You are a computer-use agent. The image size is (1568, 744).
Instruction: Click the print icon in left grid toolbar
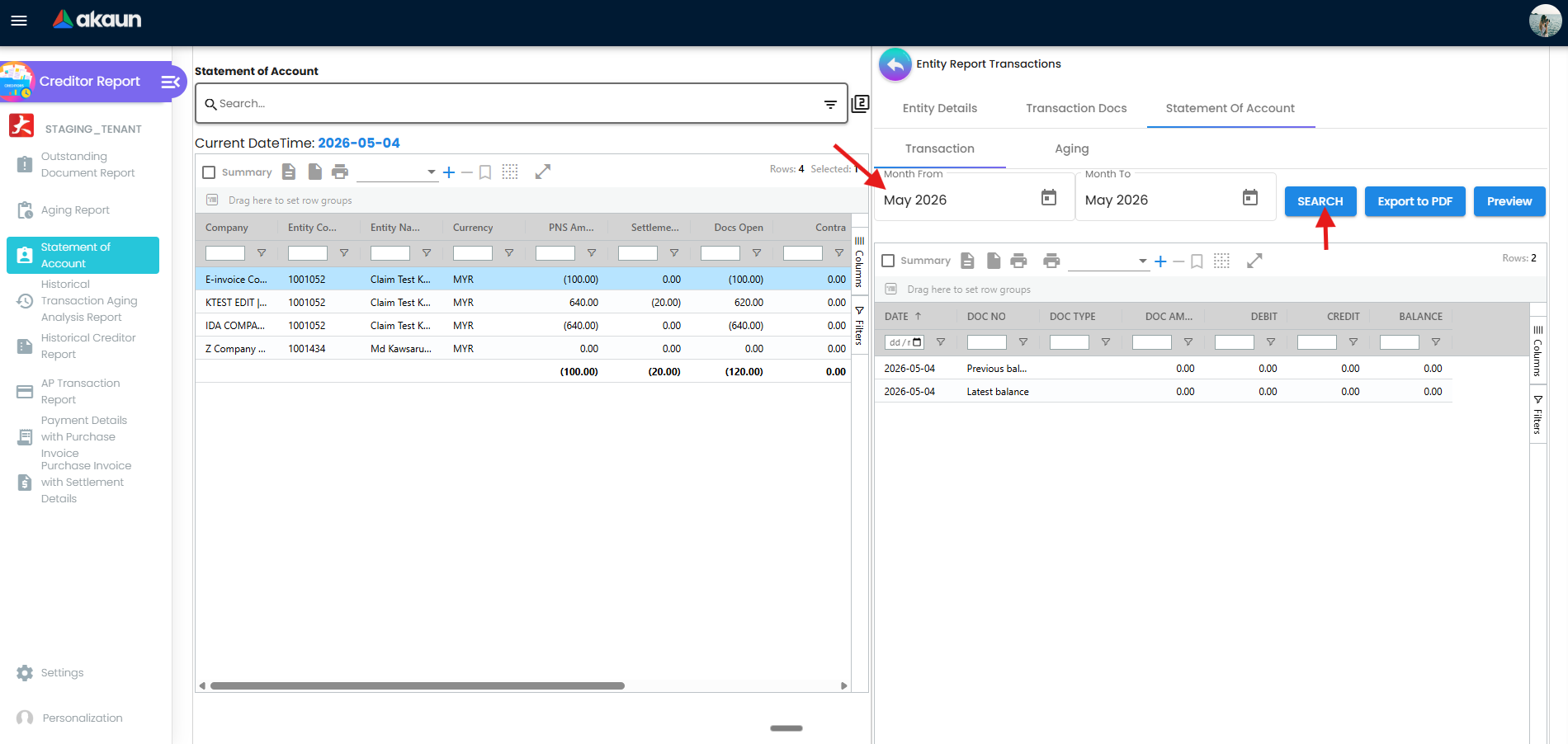(339, 172)
